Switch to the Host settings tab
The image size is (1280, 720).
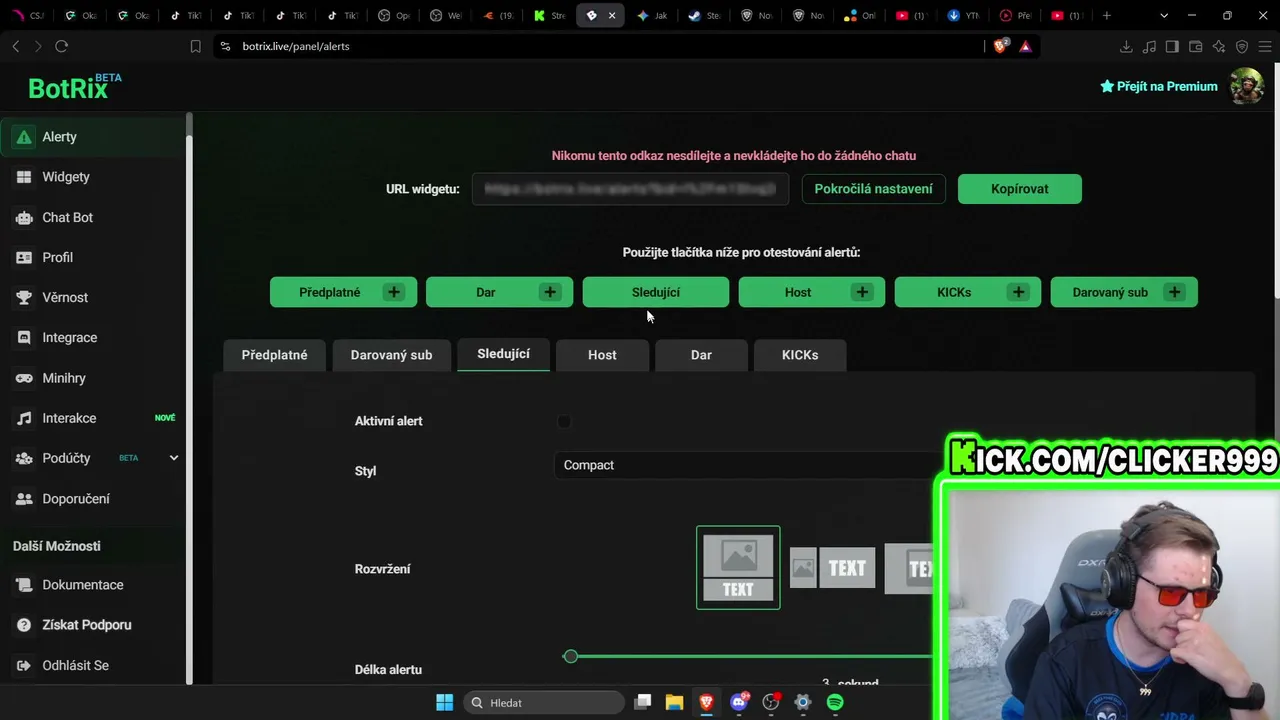point(602,355)
